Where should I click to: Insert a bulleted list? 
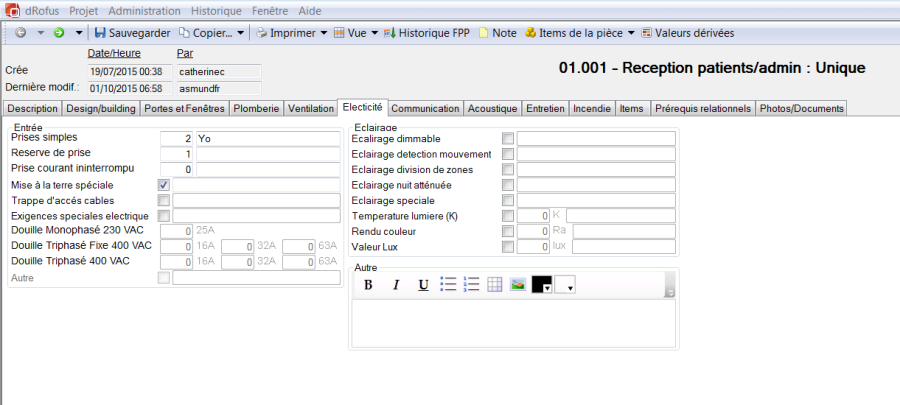(448, 285)
